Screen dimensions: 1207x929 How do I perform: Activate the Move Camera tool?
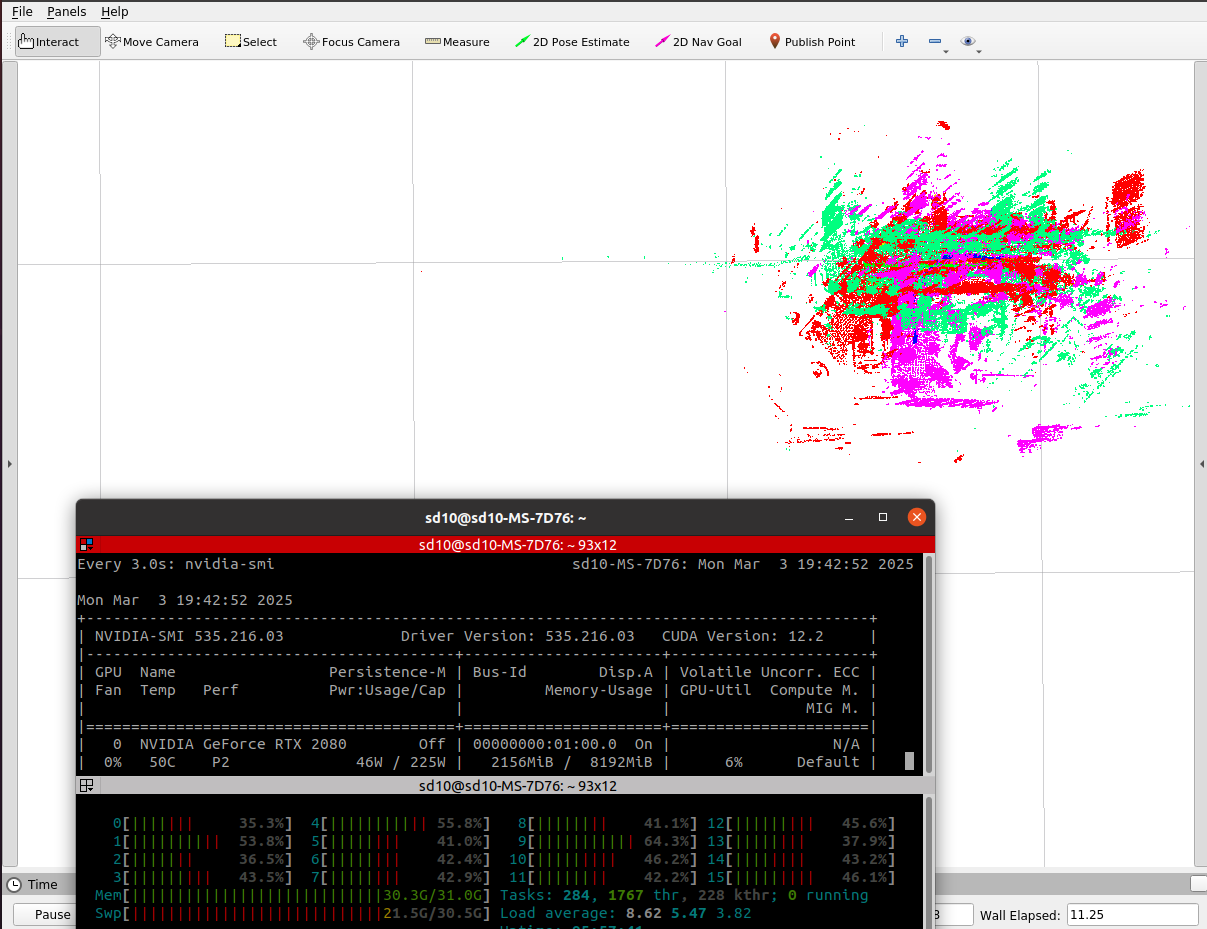pyautogui.click(x=152, y=42)
